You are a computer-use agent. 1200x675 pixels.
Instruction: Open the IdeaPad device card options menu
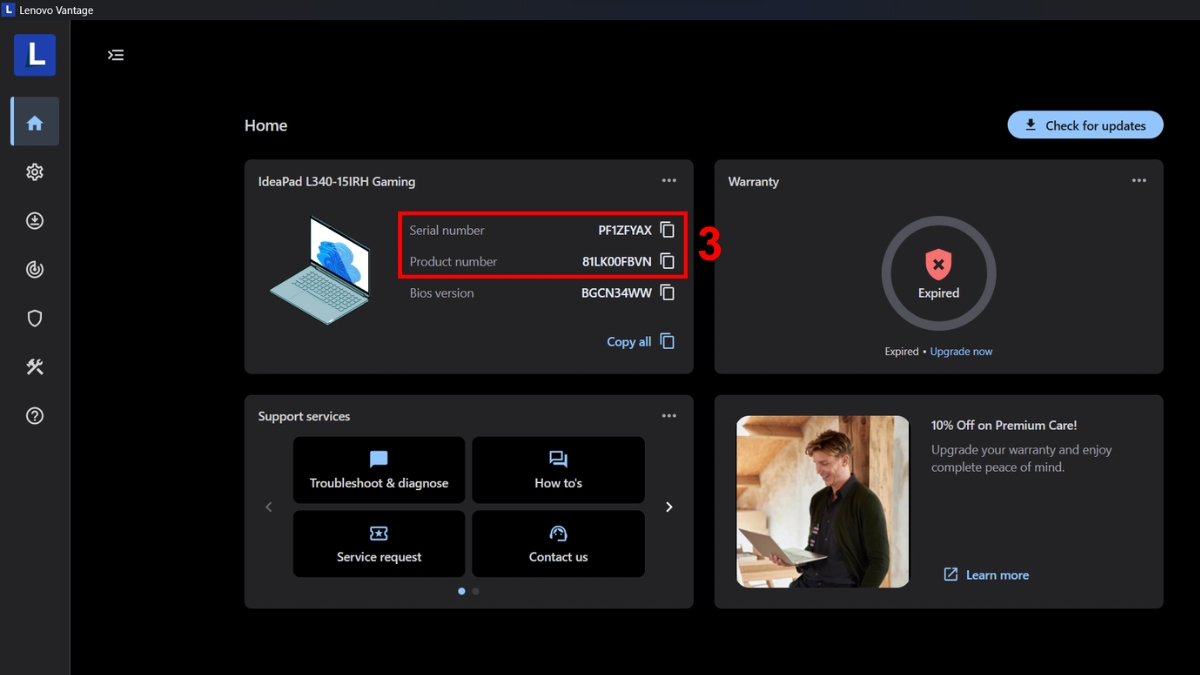click(x=669, y=181)
